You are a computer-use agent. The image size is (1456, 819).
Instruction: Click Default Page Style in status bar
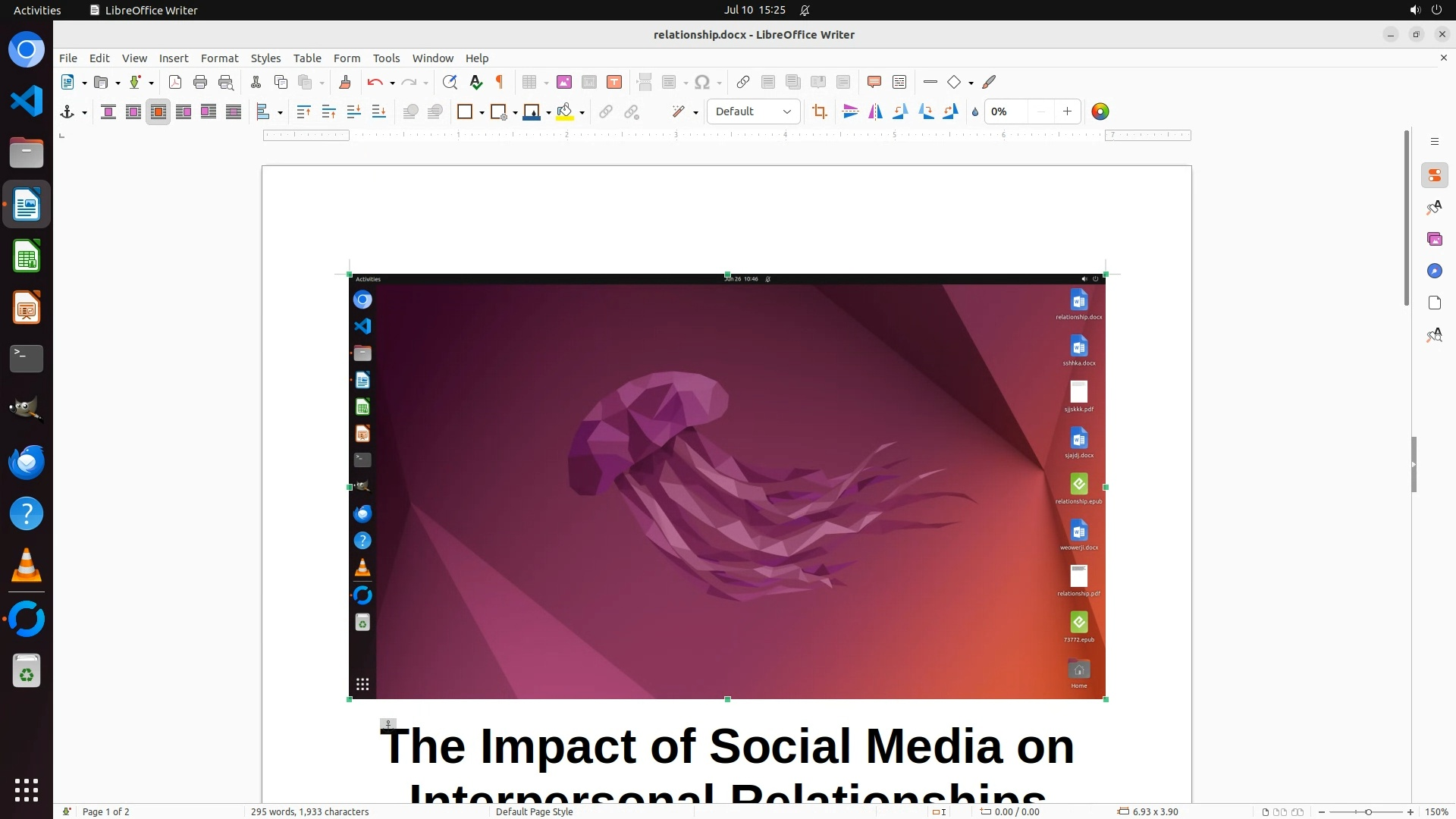534,811
